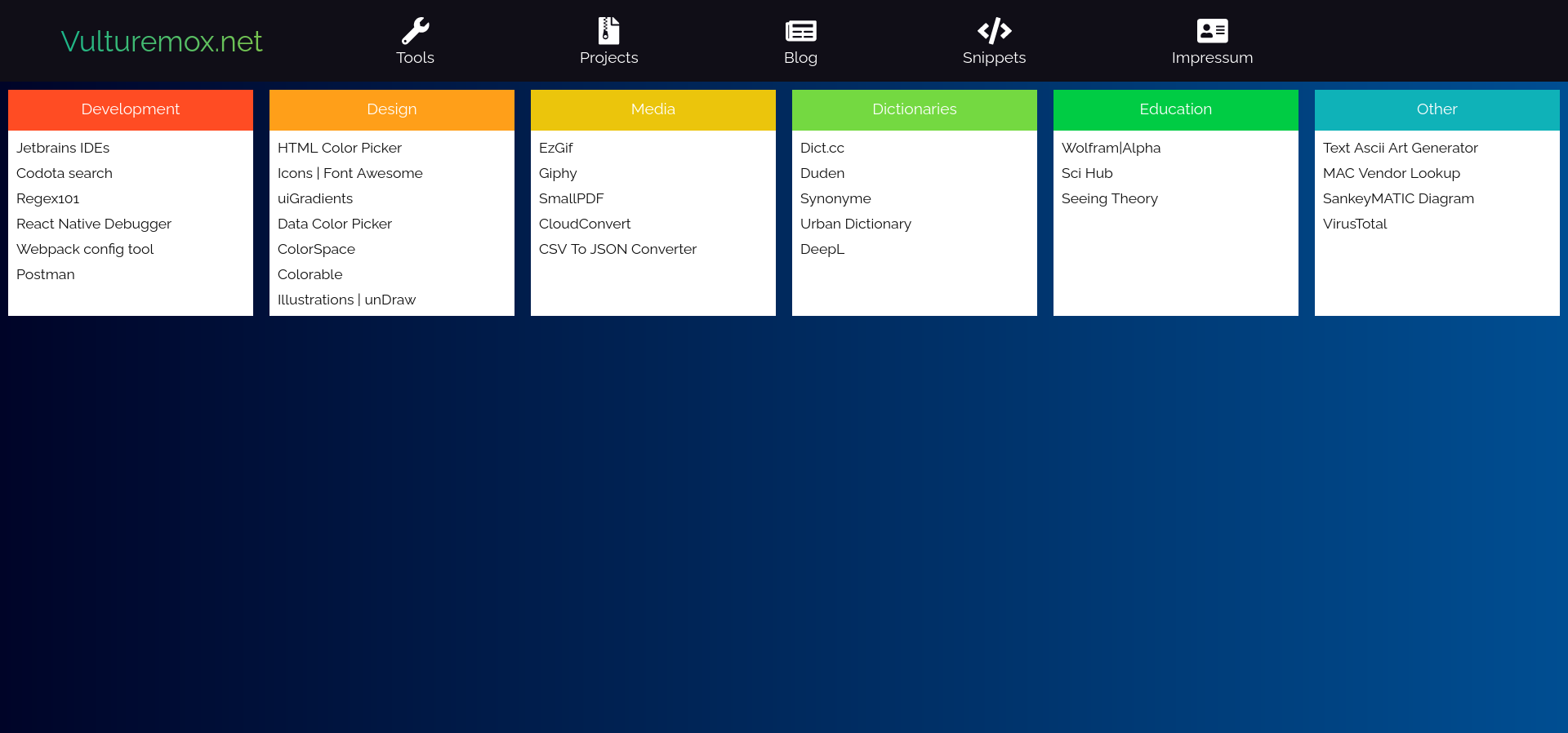Visit the Giphy link
This screenshot has width=1568, height=733.
point(558,173)
